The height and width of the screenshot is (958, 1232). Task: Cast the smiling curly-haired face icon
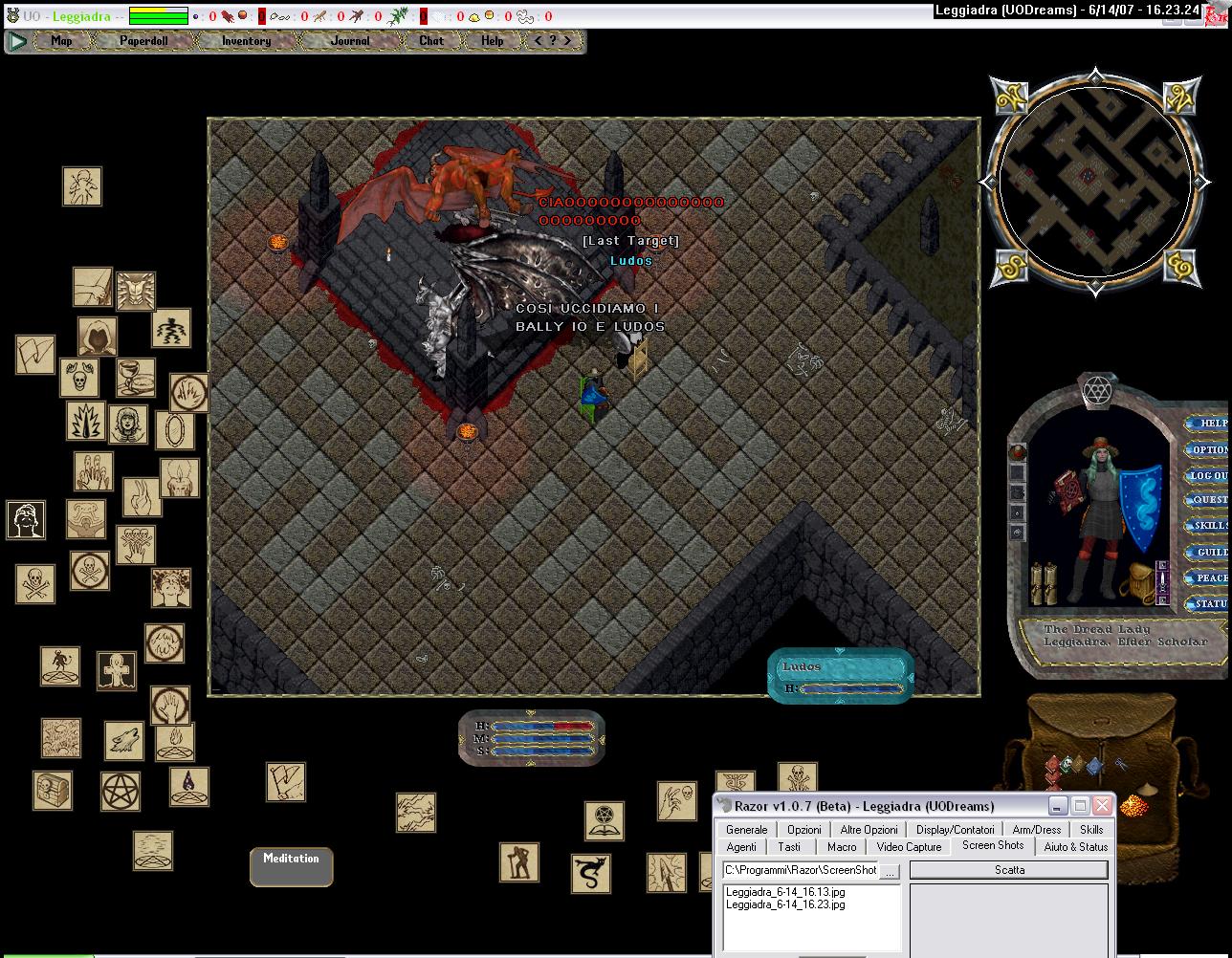pos(171,588)
